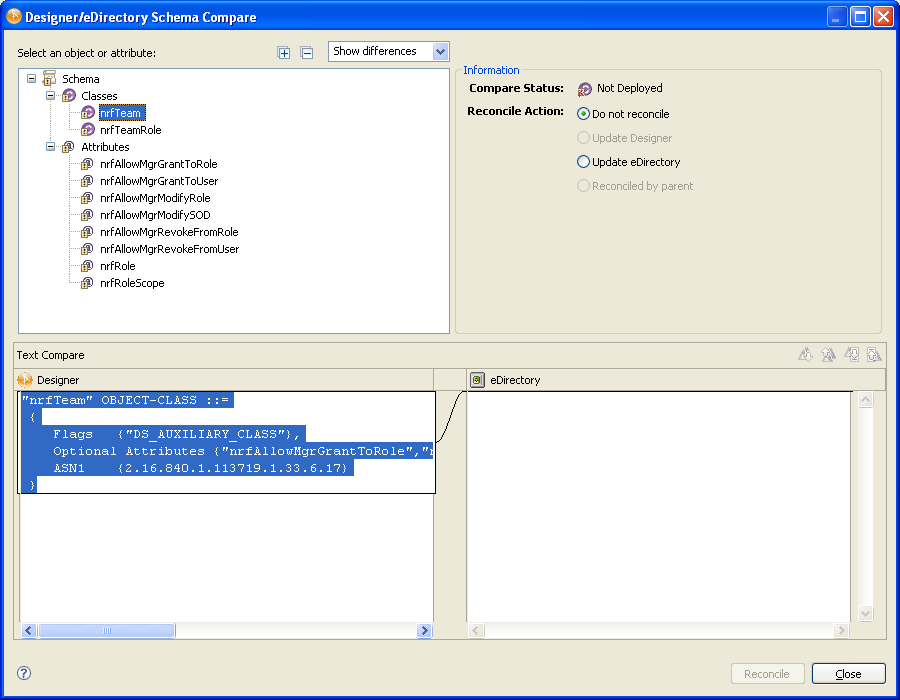The image size is (900, 700).
Task: Click Designer horizontal scrollbar thumb
Action: (x=107, y=631)
